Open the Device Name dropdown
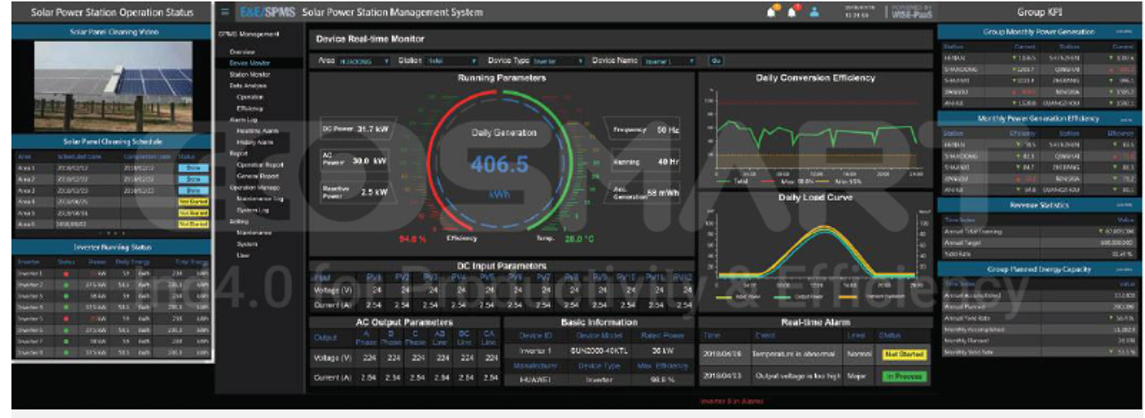Image resolution: width=1145 pixels, height=418 pixels. pos(672,61)
